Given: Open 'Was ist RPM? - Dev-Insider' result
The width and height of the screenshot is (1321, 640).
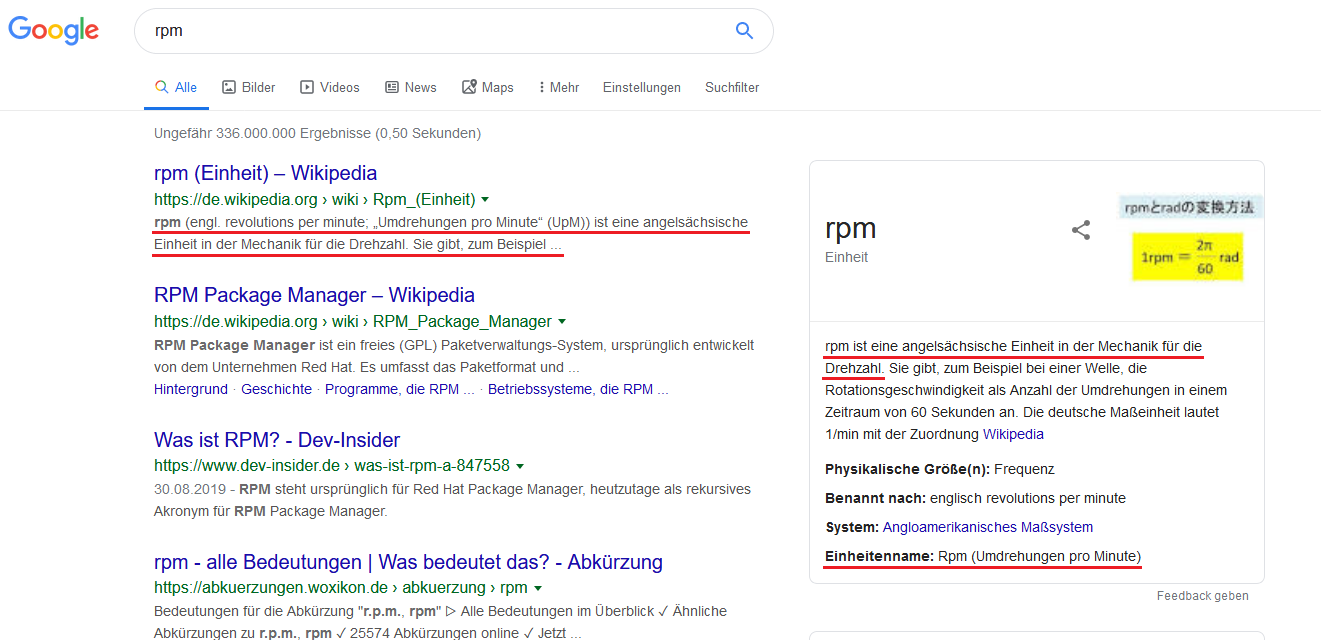Looking at the screenshot, I should (x=277, y=440).
